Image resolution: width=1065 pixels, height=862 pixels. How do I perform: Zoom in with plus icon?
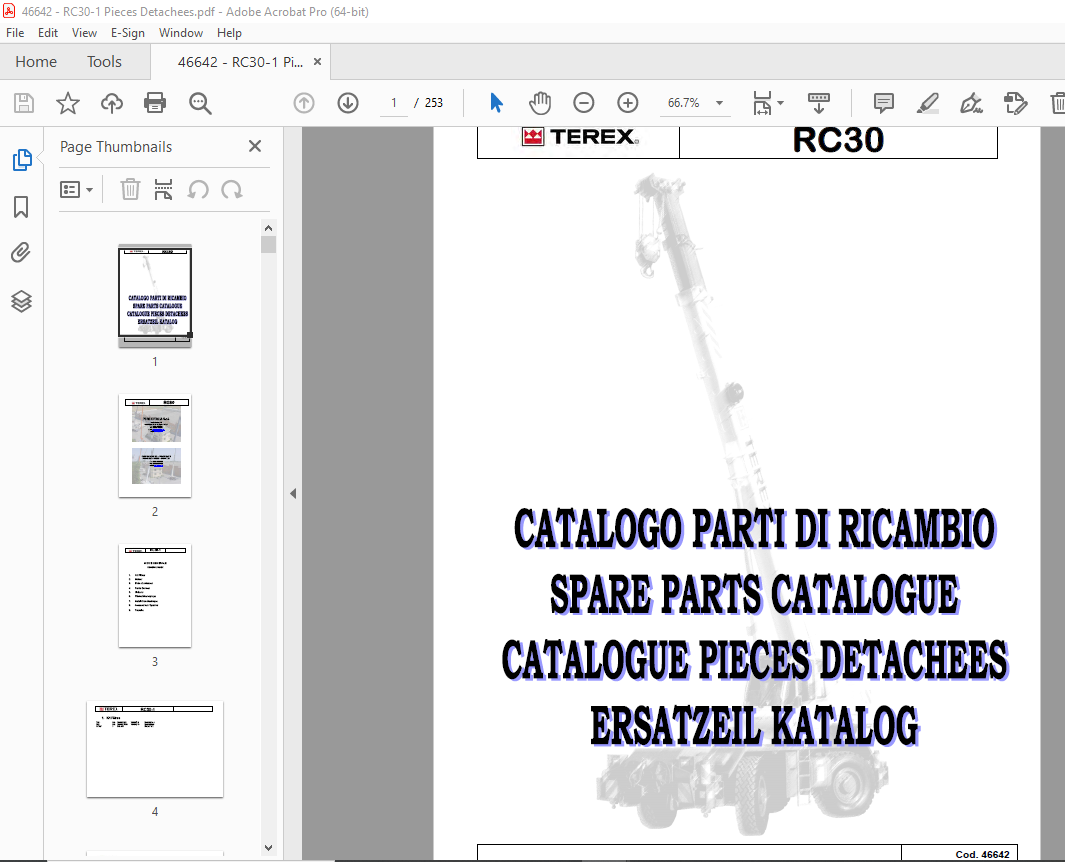pos(628,103)
